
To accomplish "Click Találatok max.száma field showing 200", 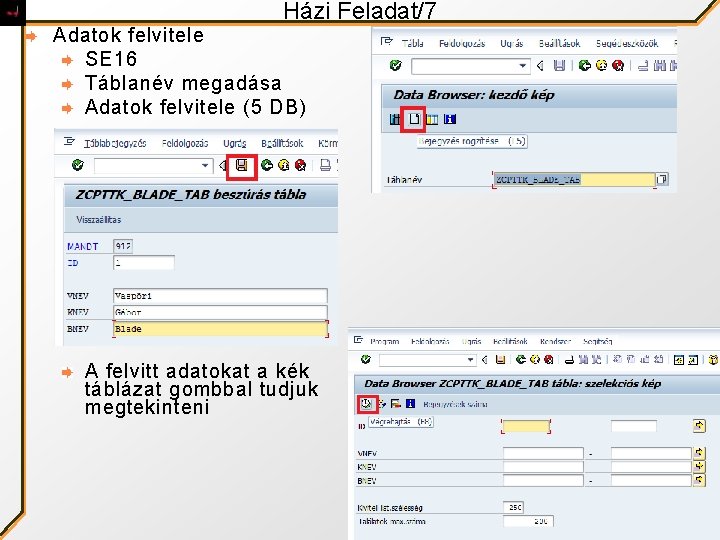I will (x=528, y=521).
